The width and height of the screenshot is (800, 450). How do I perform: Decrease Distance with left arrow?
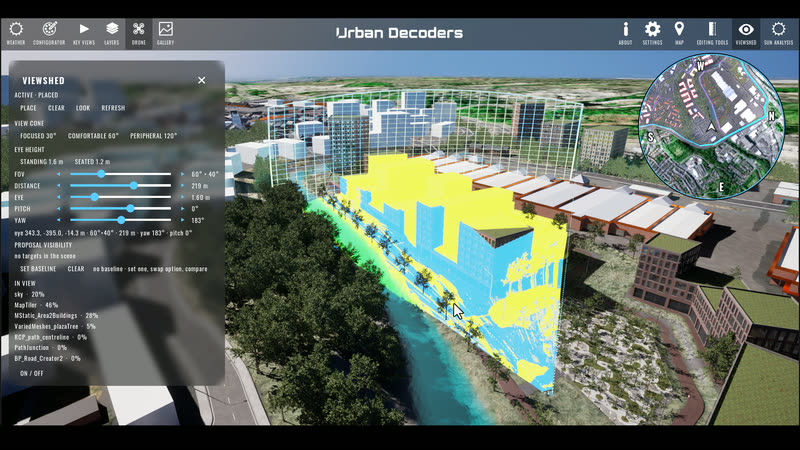click(59, 186)
